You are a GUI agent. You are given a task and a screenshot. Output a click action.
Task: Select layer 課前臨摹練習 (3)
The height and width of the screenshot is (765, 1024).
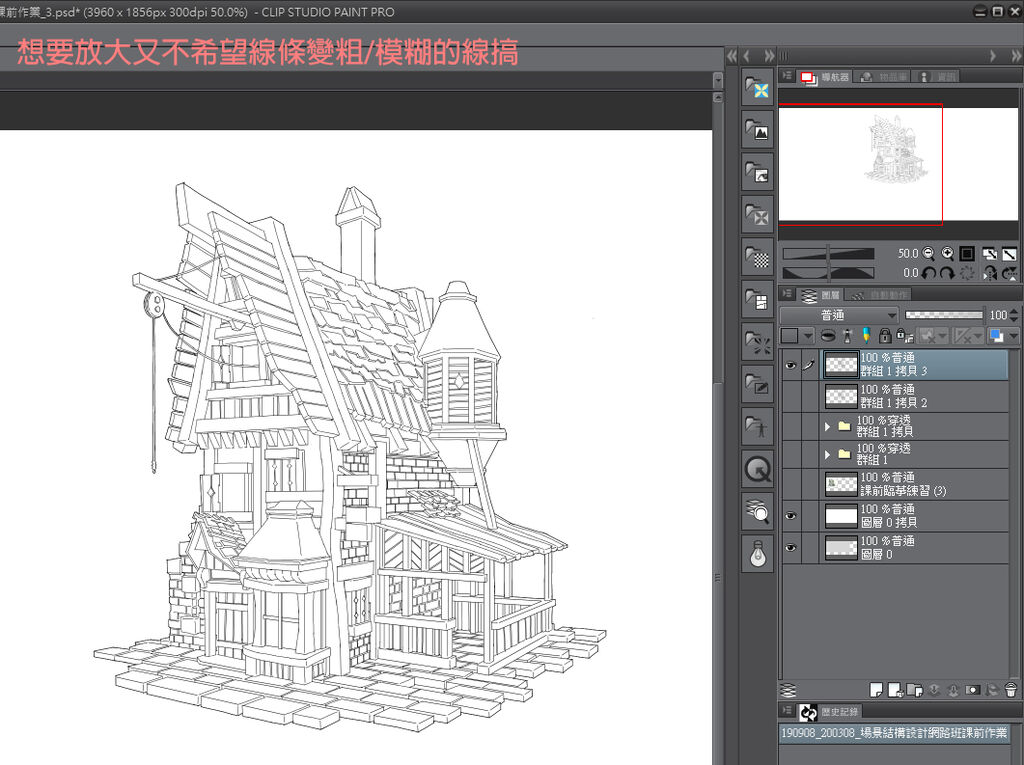click(x=914, y=485)
